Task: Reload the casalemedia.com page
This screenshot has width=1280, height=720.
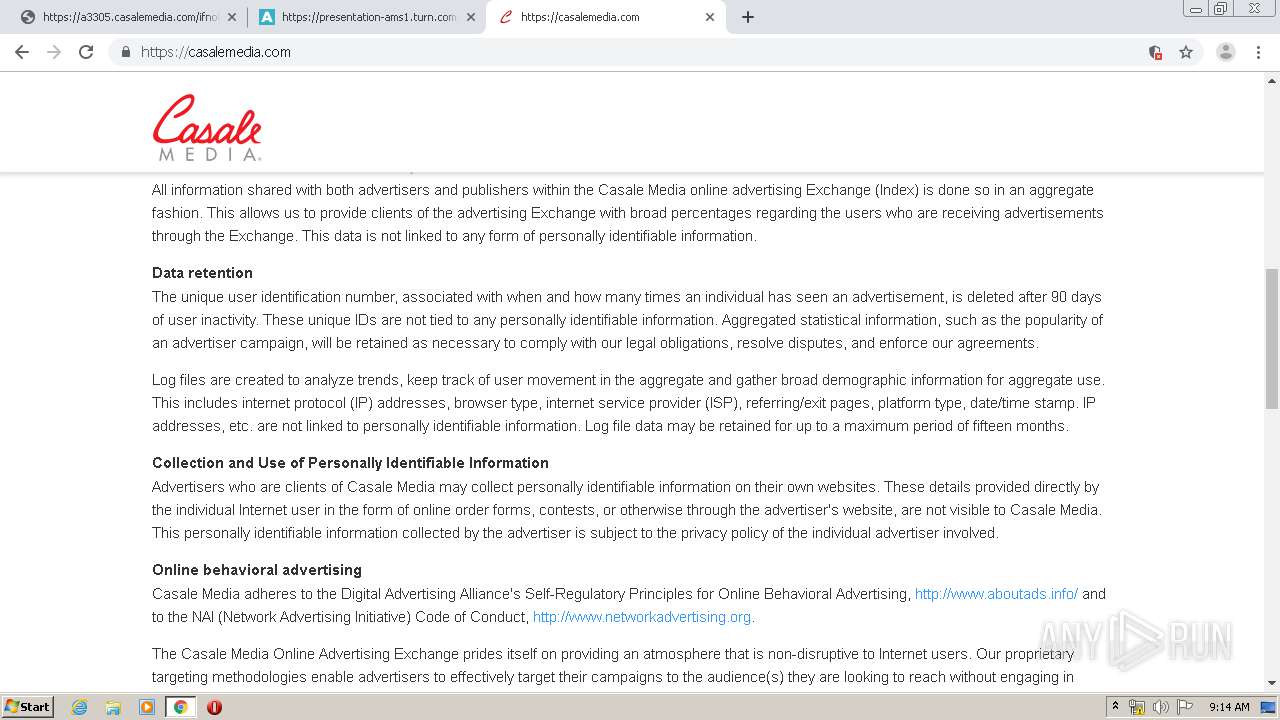Action: click(x=86, y=52)
